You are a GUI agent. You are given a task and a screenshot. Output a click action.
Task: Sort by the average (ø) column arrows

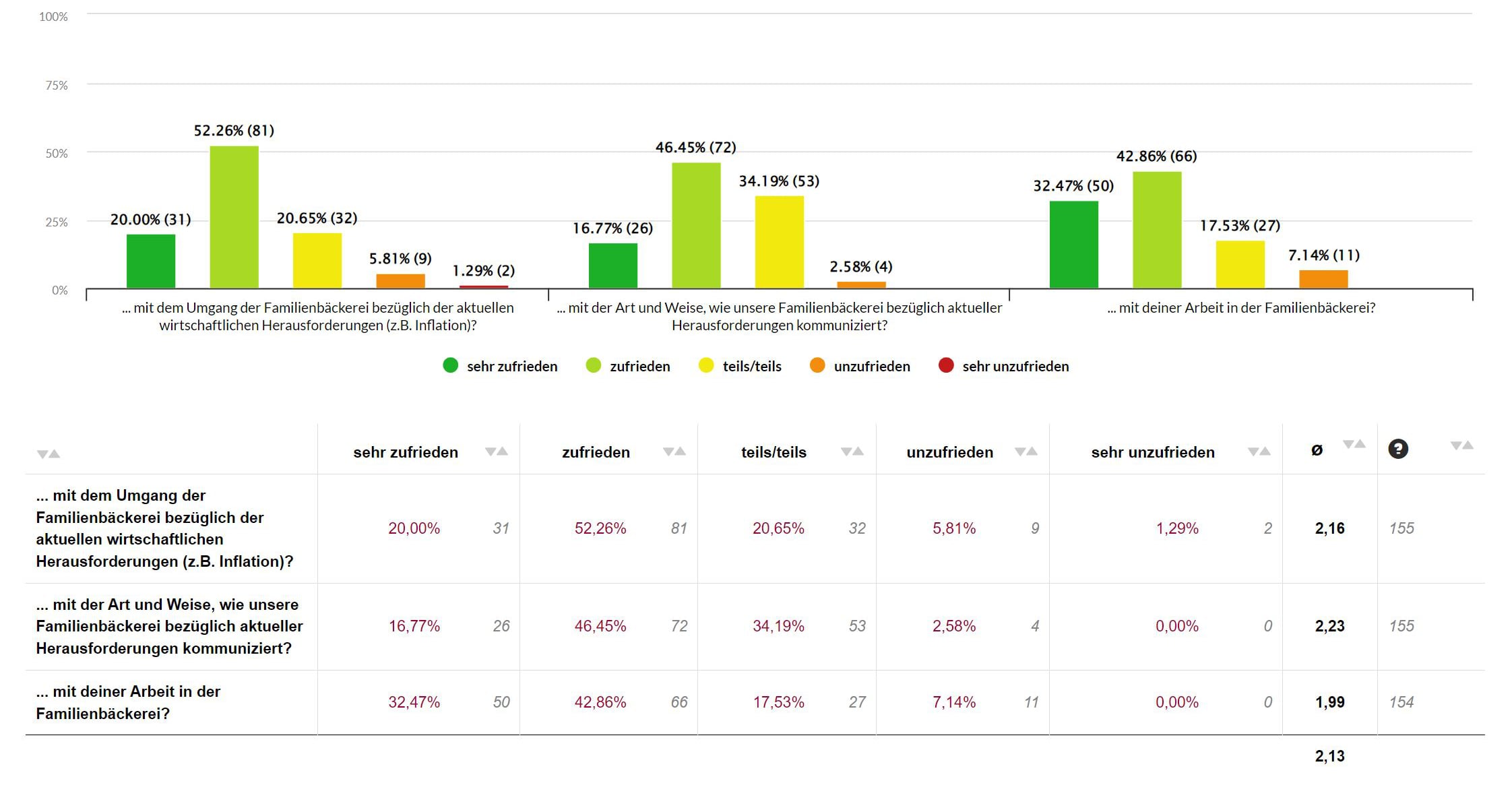coord(1354,444)
